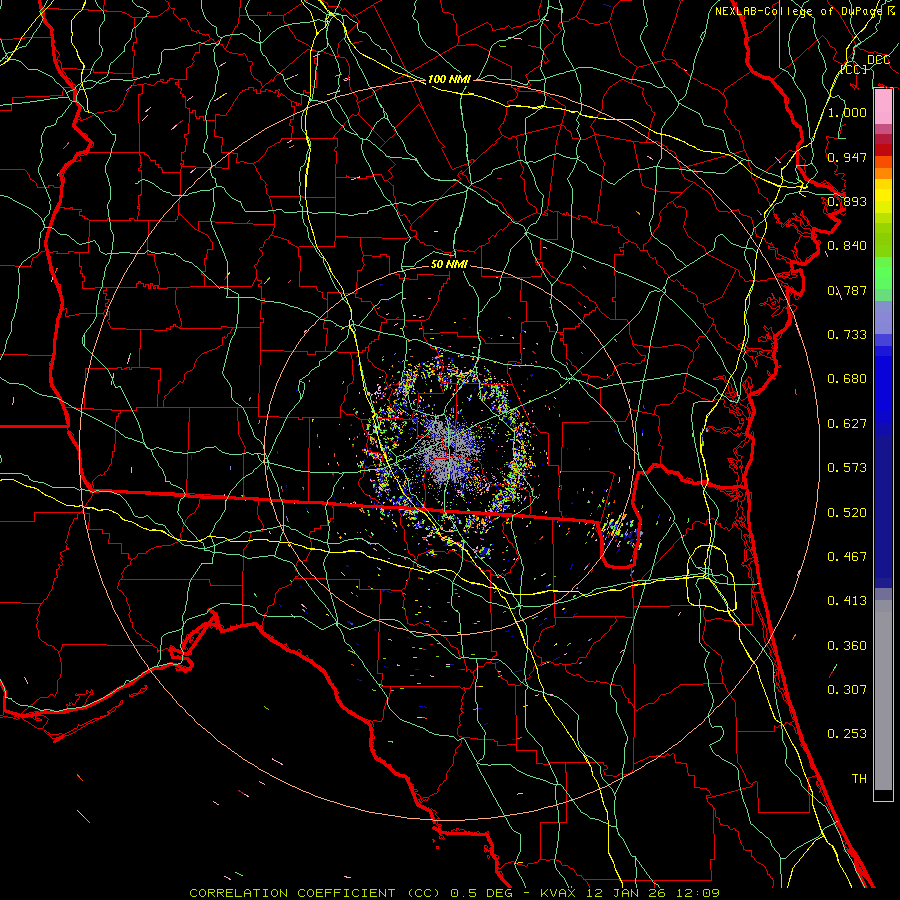Screen dimensions: 900x900
Task: Click the KVAX radar site identifier
Action: (x=558, y=893)
